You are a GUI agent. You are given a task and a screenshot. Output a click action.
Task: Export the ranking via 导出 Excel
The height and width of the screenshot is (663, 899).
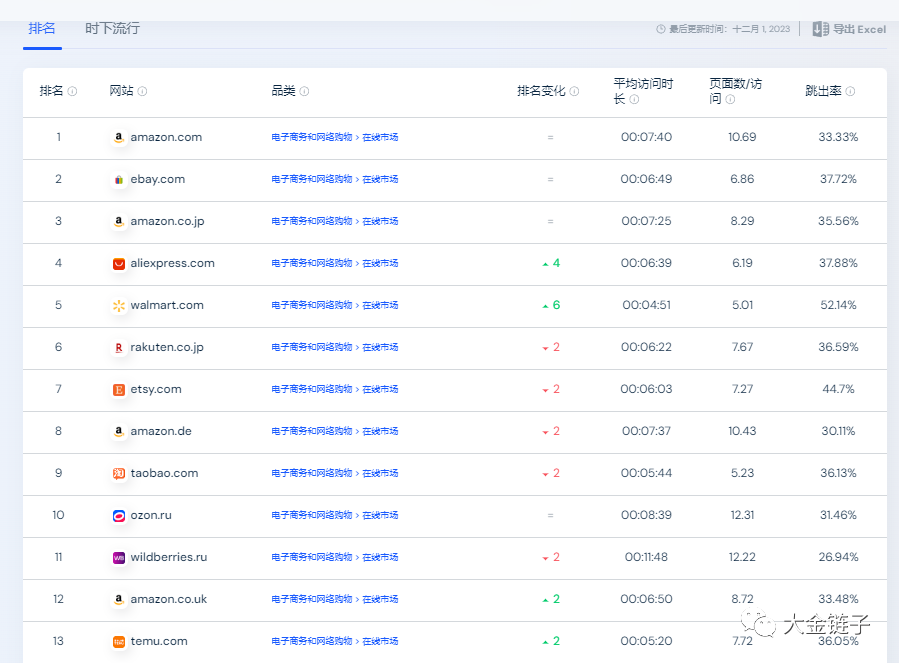pyautogui.click(x=849, y=29)
